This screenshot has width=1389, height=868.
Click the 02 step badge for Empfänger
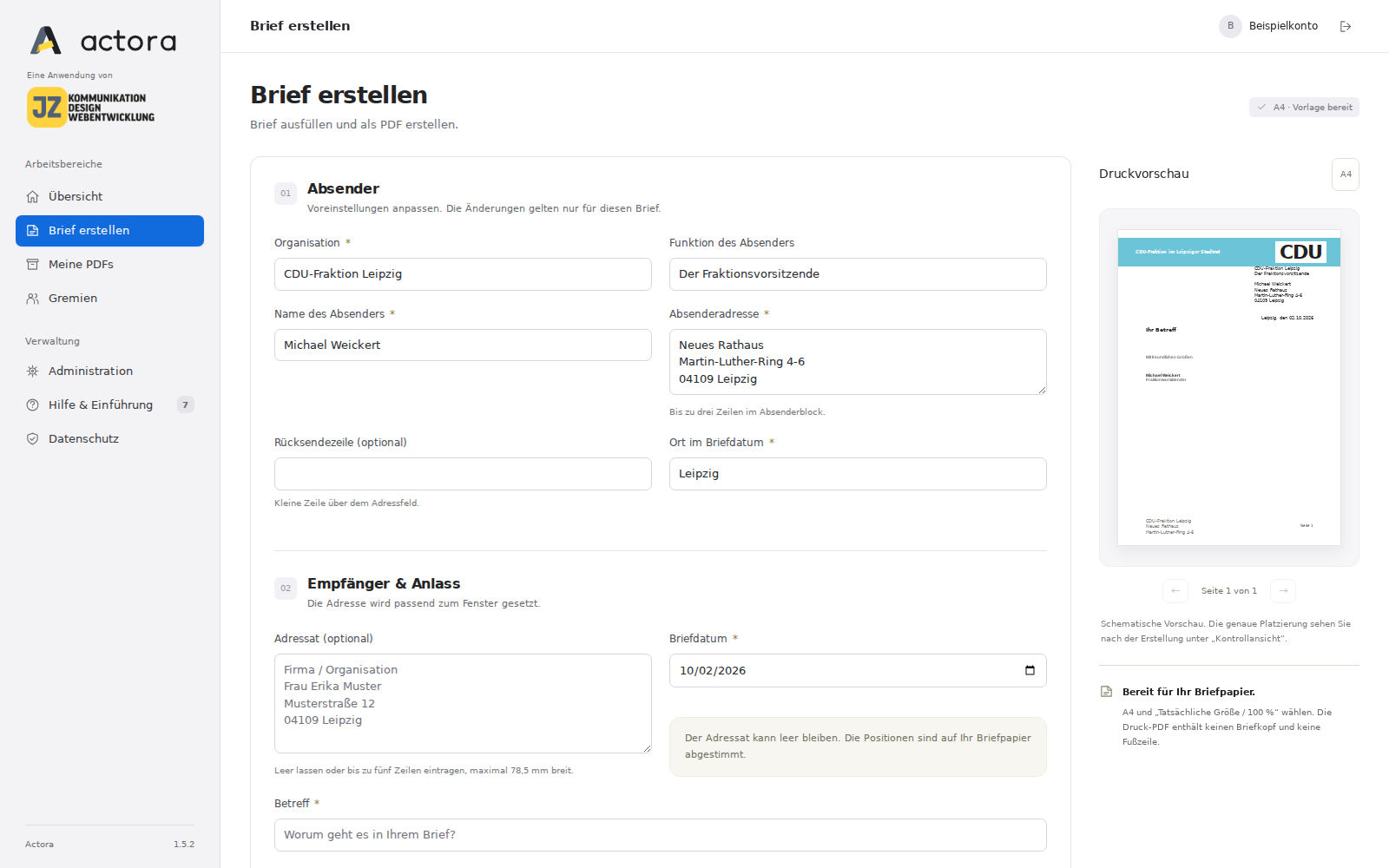(286, 589)
